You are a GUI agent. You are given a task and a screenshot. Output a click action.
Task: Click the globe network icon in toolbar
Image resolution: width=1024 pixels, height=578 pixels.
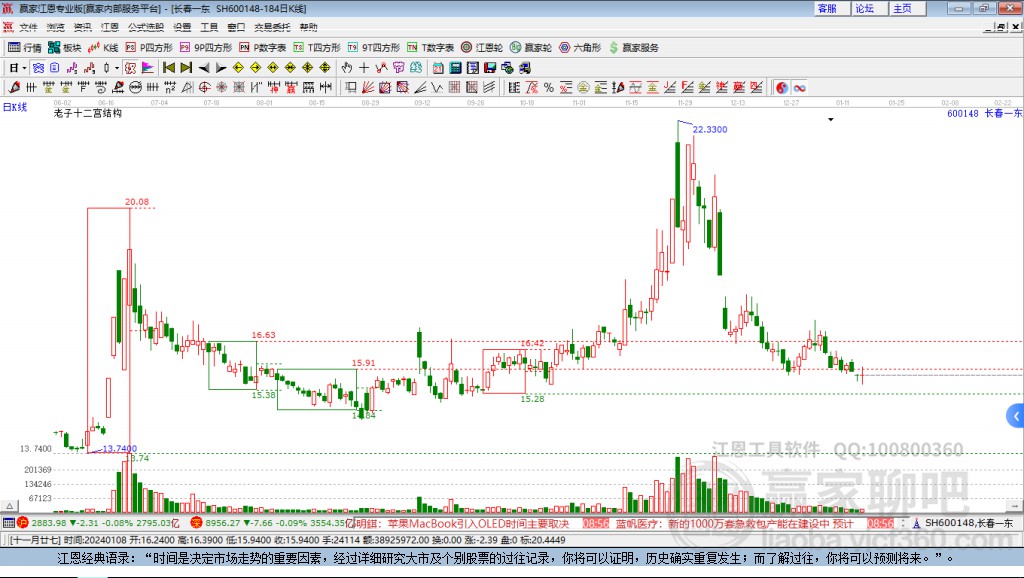click(x=507, y=67)
